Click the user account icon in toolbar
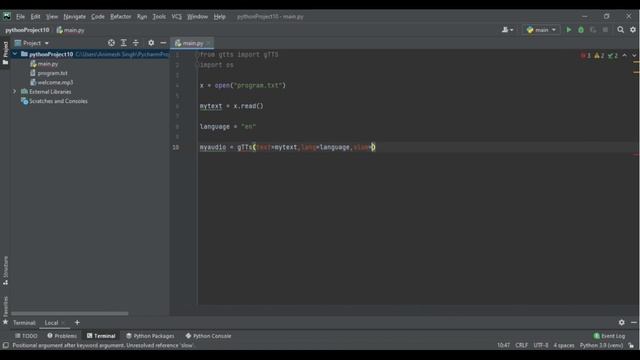640x360 pixels. click(507, 30)
